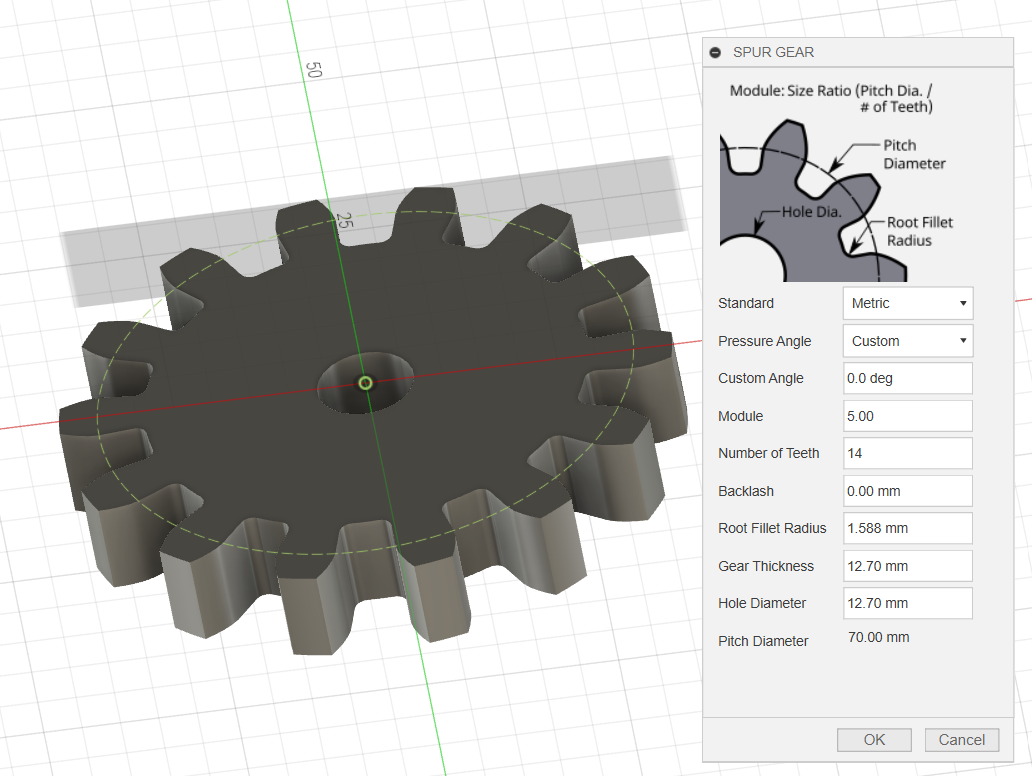Viewport: 1032px width, 776px height.
Task: Click the Pitch Diameter 70.00 mm value
Action: [878, 638]
